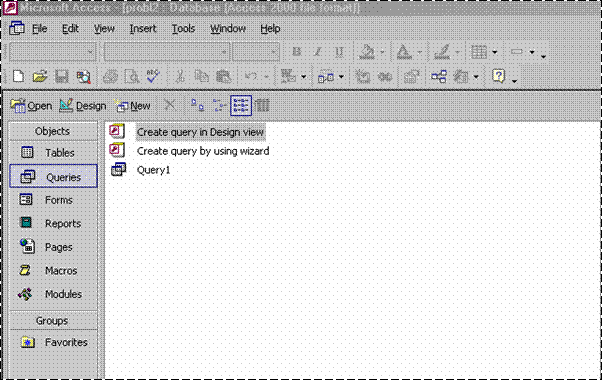Open the Help menu
Screen dimensions: 602x380
click(270, 28)
